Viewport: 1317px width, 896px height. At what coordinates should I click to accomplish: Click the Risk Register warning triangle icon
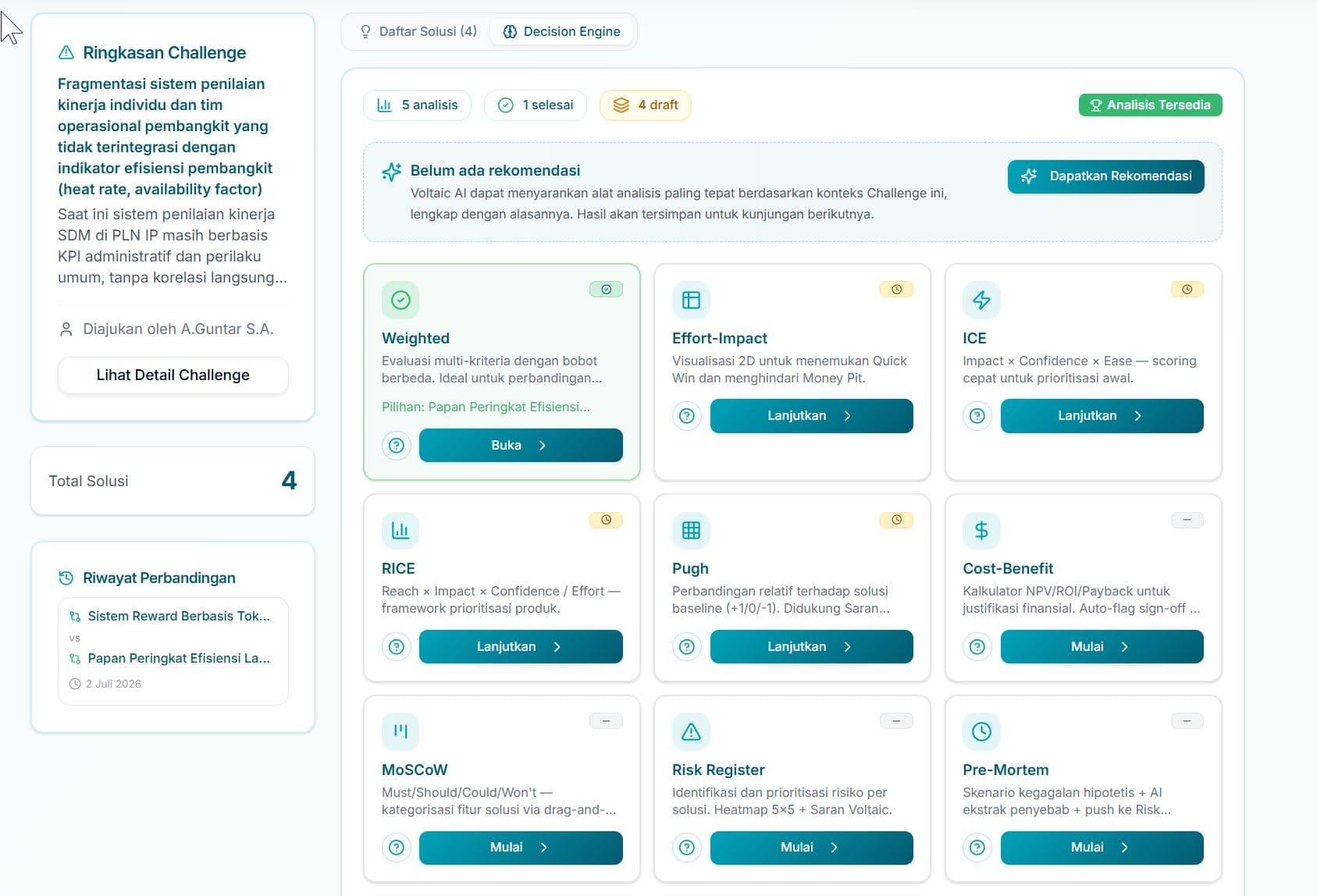point(691,732)
